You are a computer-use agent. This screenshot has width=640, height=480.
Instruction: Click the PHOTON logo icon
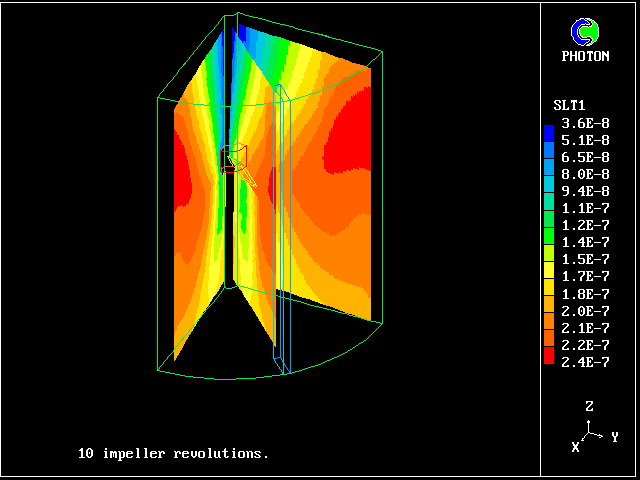(x=585, y=32)
